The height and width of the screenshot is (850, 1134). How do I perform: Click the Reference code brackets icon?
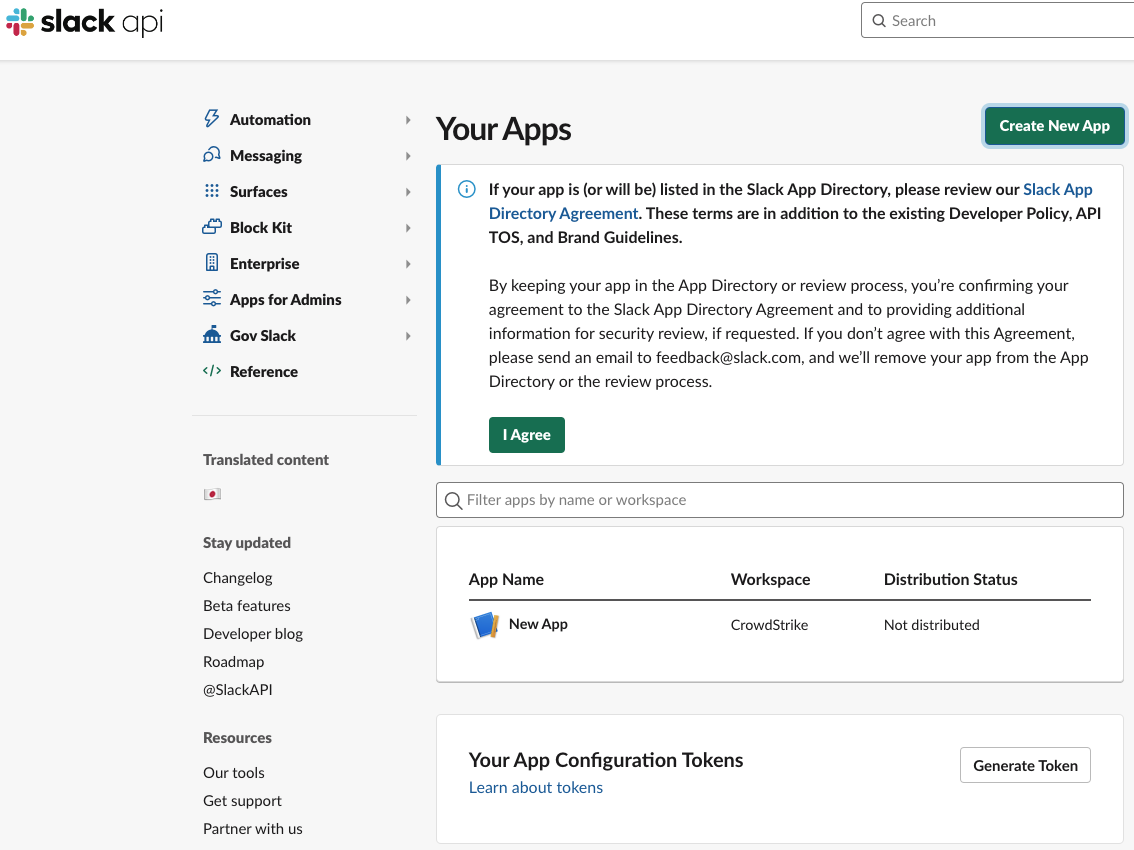coord(212,371)
